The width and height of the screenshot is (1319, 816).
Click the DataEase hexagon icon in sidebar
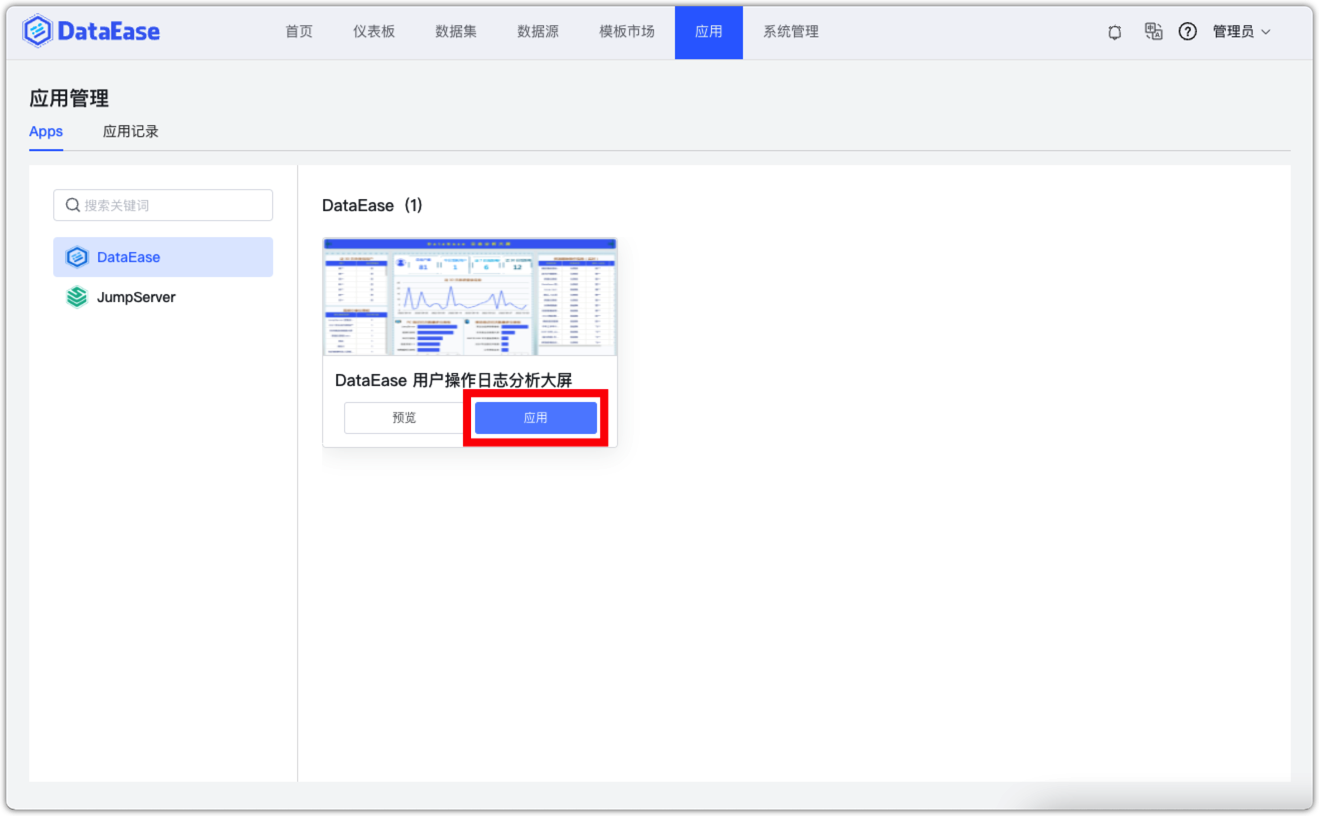[x=77, y=257]
